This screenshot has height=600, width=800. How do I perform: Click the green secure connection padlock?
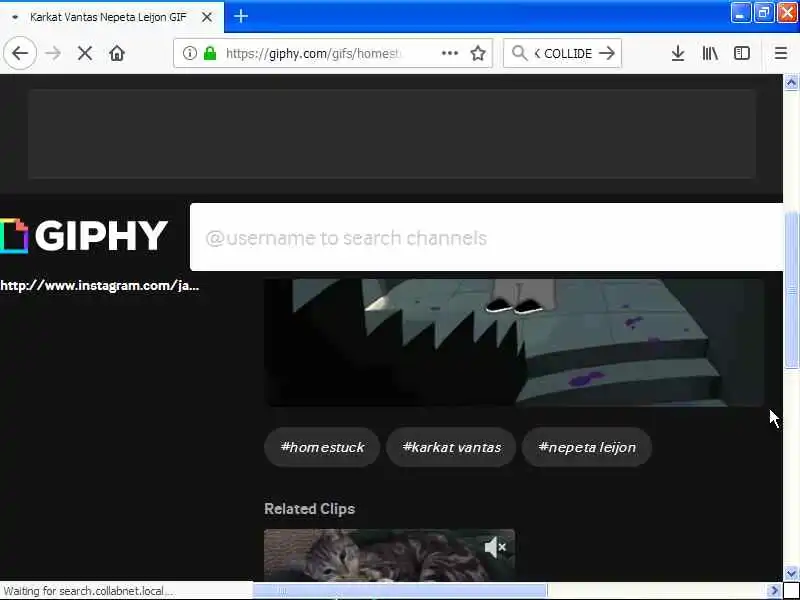[x=210, y=53]
